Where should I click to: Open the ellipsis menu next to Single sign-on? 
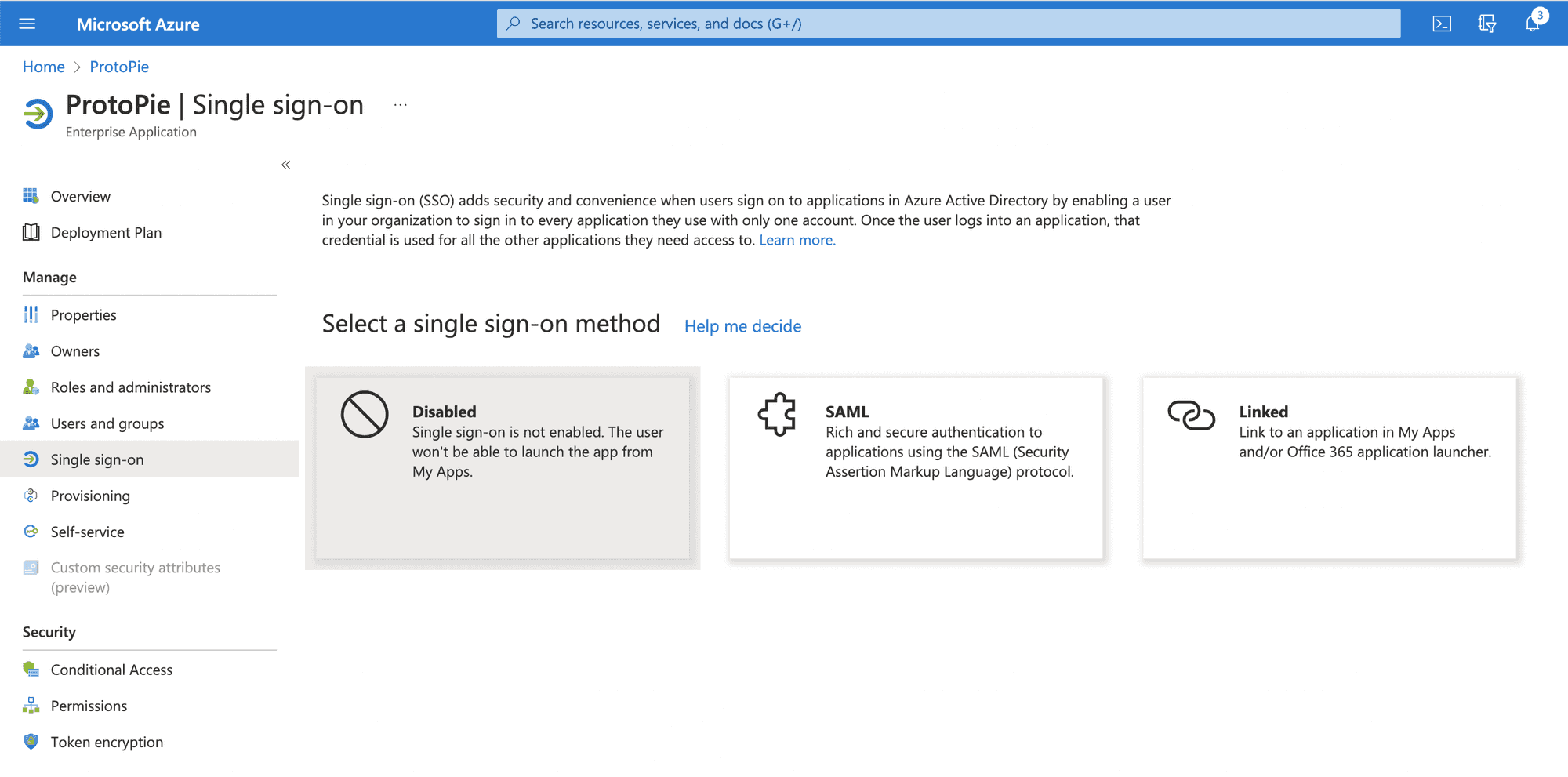pyautogui.click(x=401, y=104)
